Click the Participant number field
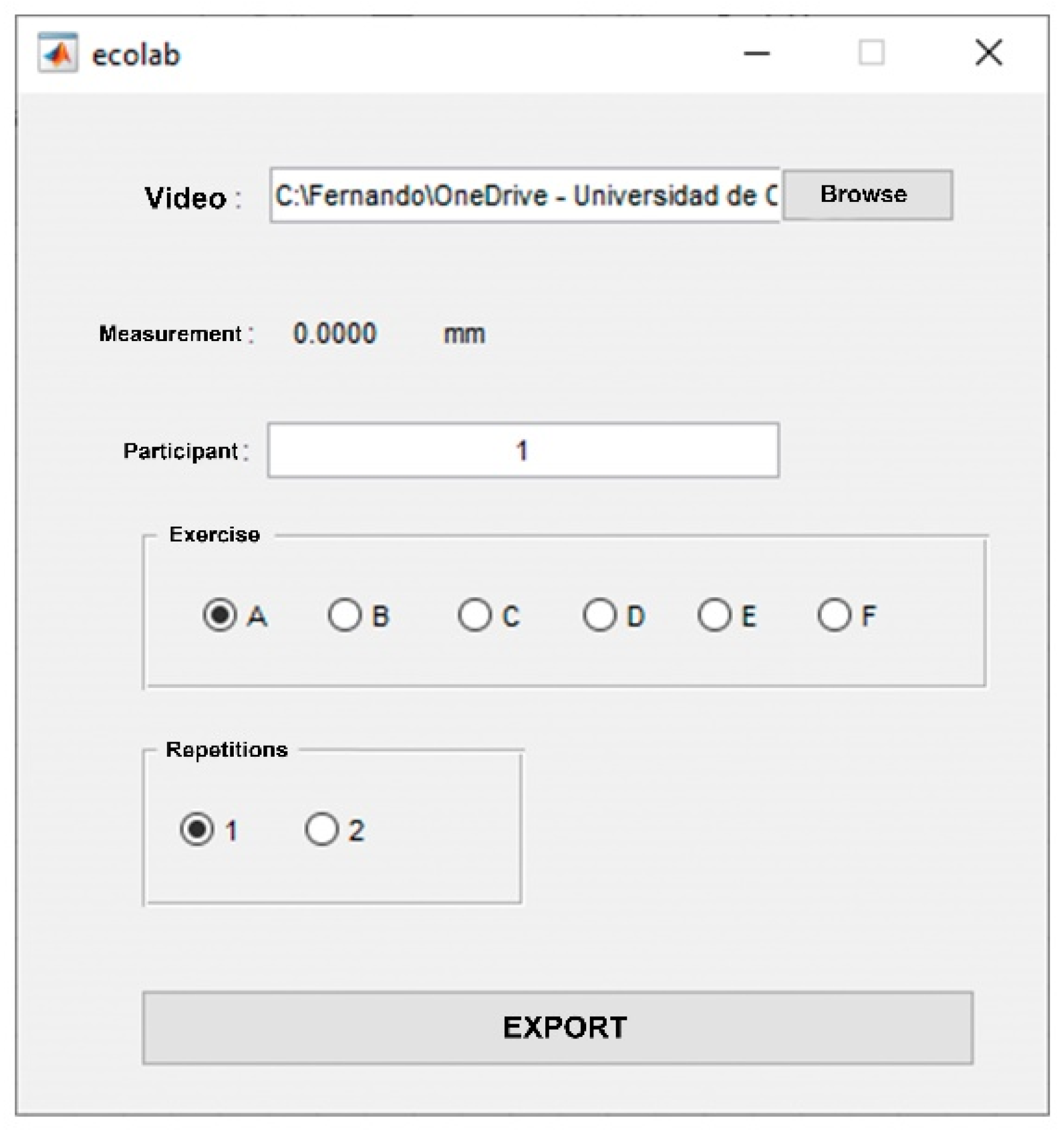The width and height of the screenshot is (1064, 1132). [523, 451]
